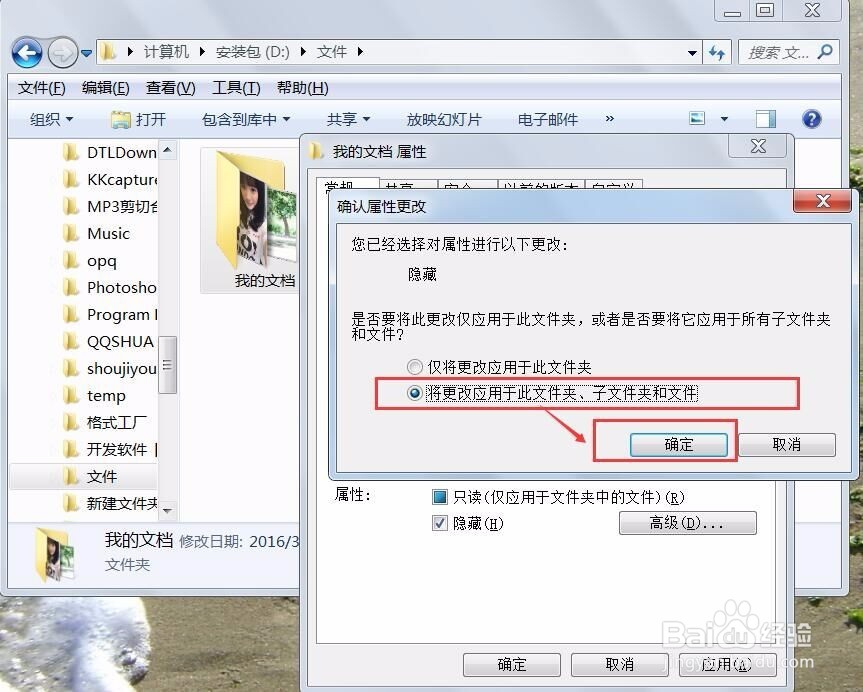The image size is (863, 692).
Task: Click the refresh button beside address bar
Action: [x=717, y=53]
